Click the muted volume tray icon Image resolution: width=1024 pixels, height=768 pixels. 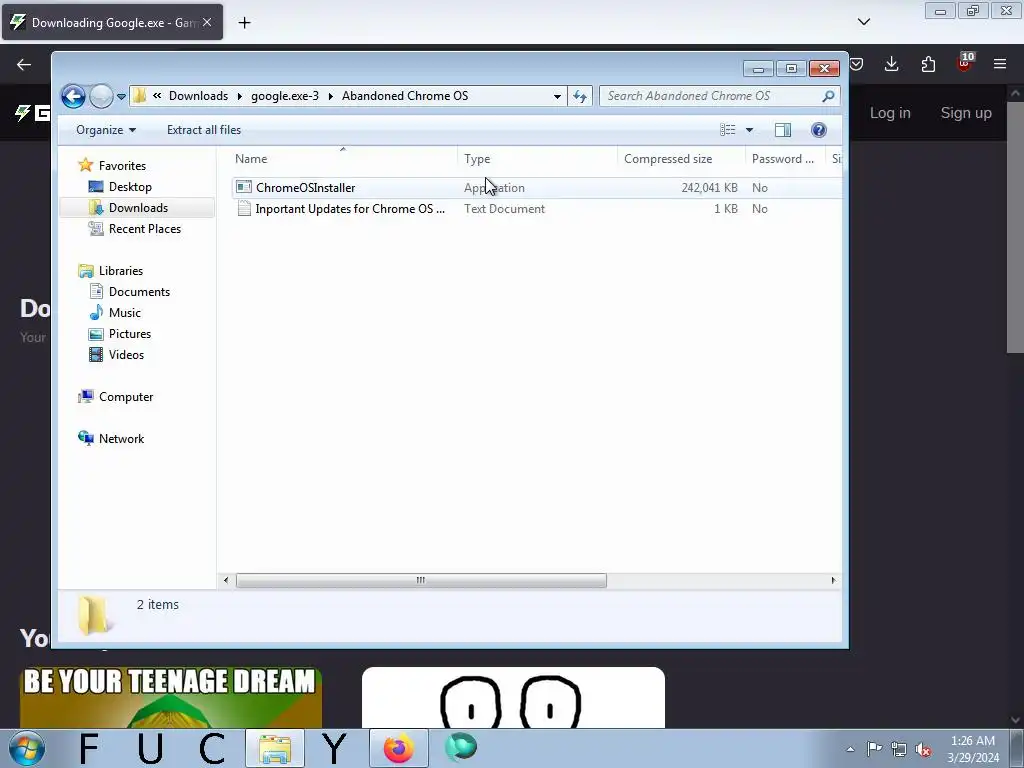coord(923,749)
